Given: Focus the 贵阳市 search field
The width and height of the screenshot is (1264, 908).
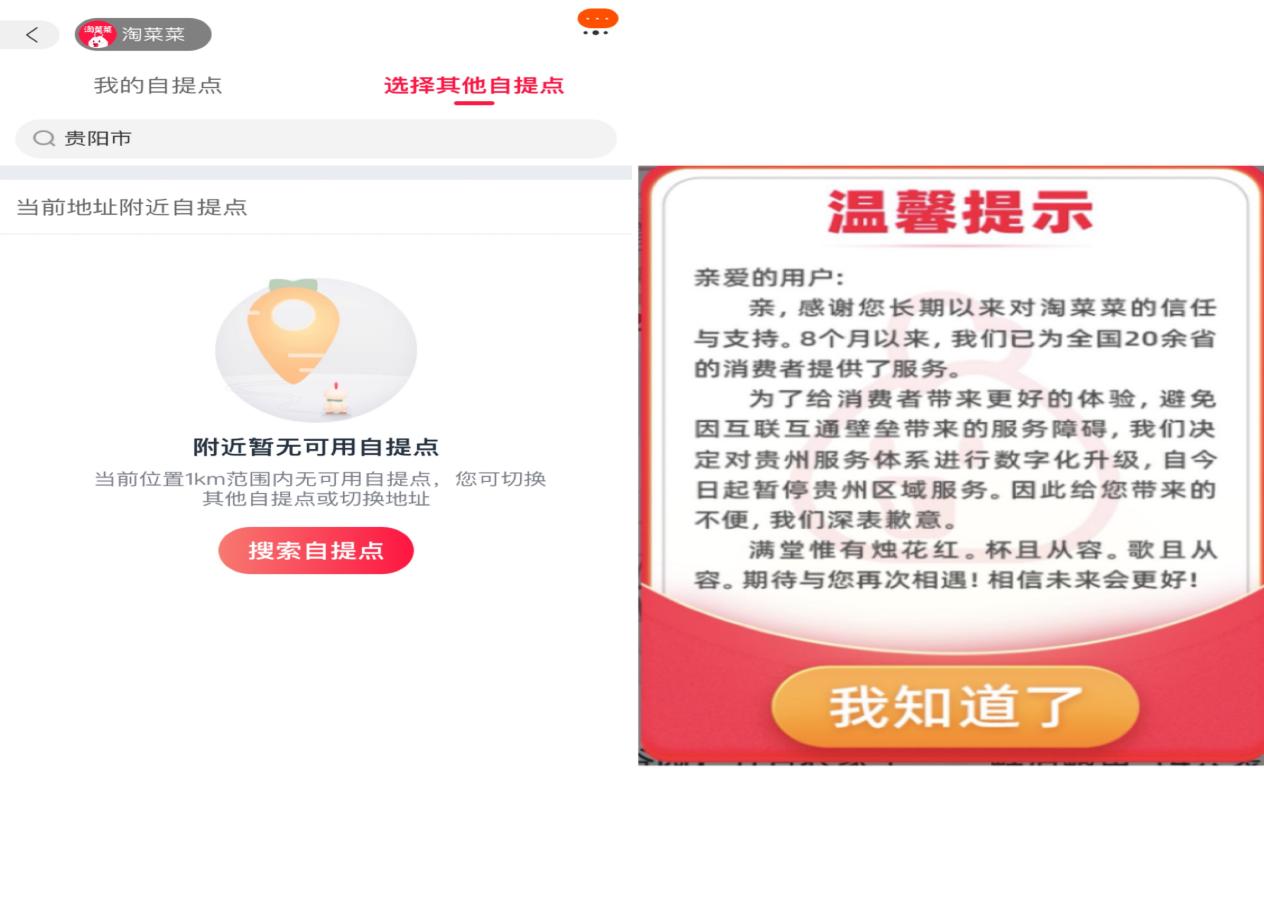Looking at the screenshot, I should [x=316, y=138].
